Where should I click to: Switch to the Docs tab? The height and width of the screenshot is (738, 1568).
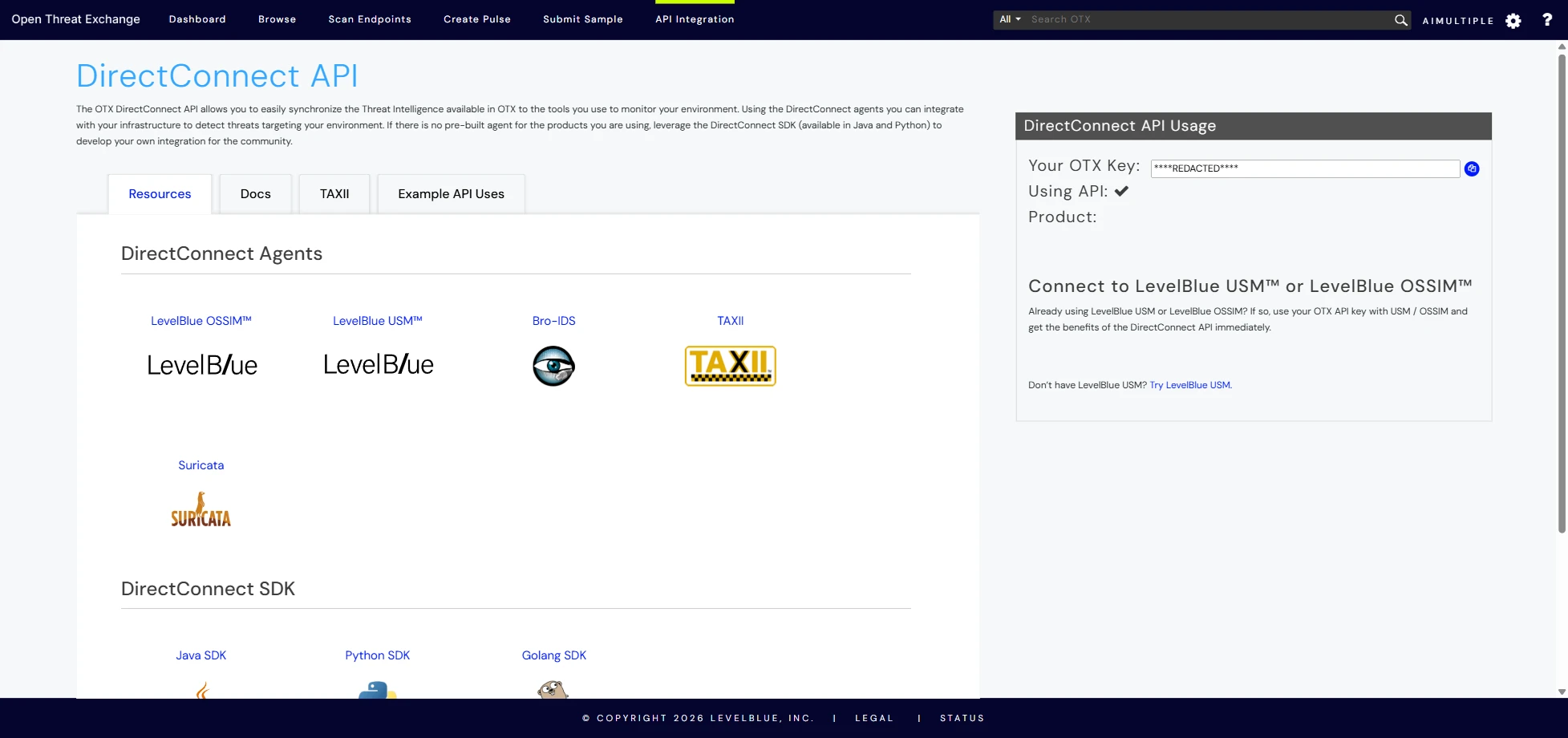tap(256, 194)
